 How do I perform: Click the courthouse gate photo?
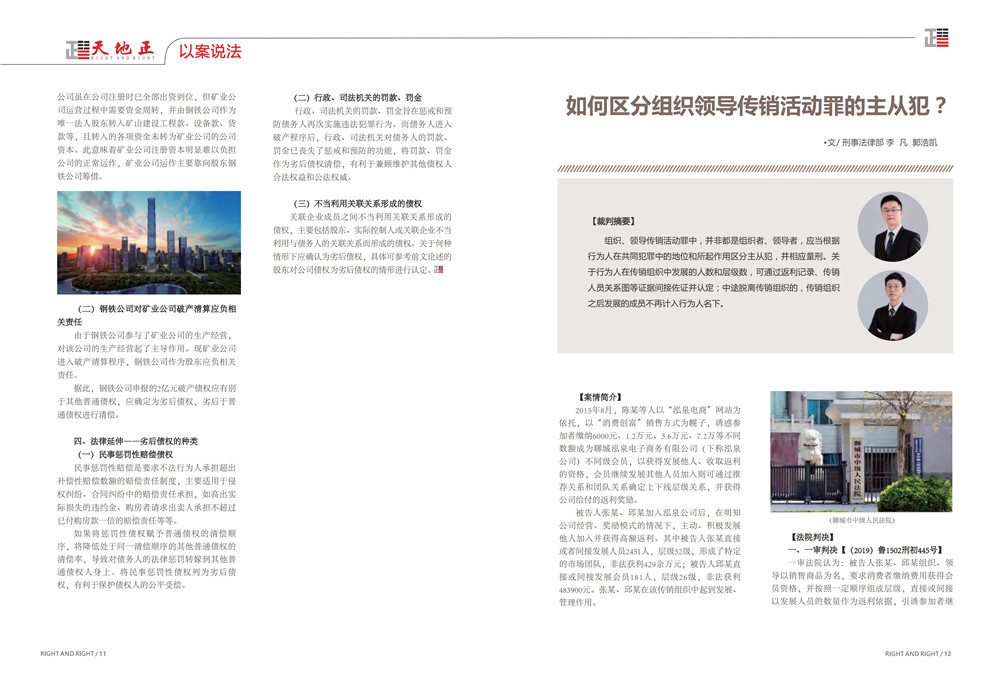point(861,452)
